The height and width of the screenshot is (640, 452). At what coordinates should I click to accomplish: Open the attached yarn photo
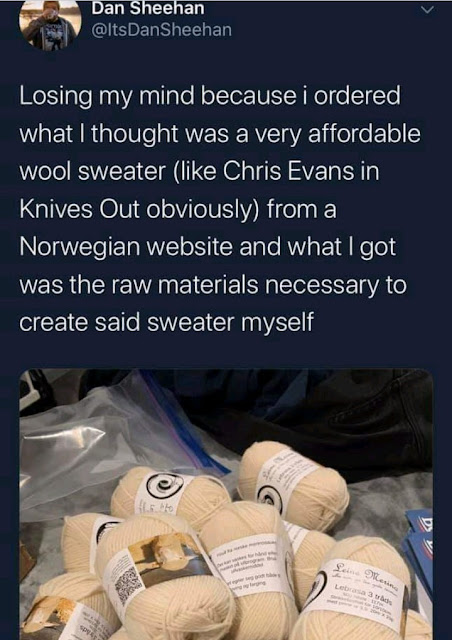(x=226, y=504)
